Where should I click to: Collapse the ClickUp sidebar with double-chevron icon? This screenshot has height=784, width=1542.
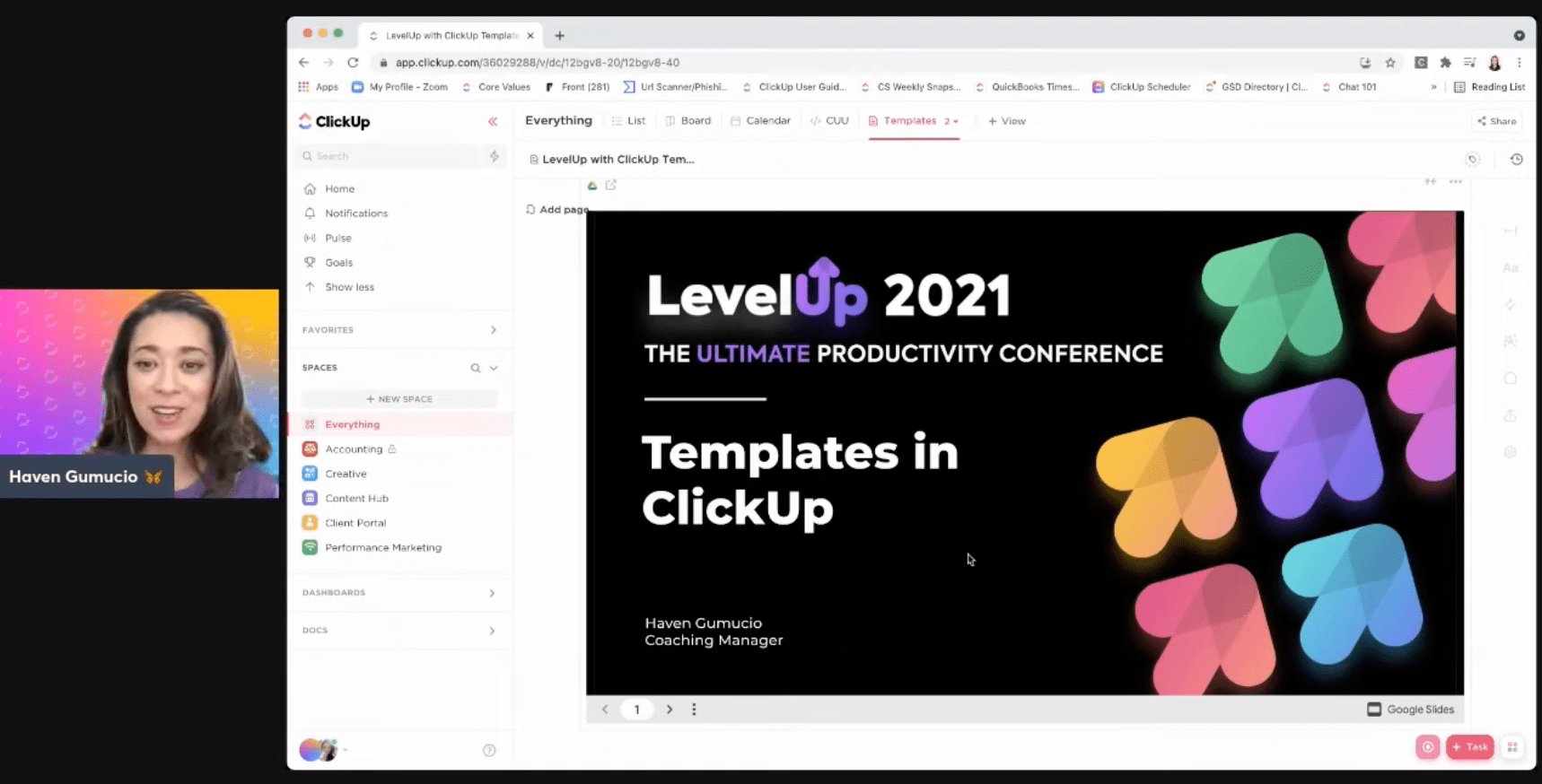coord(493,121)
